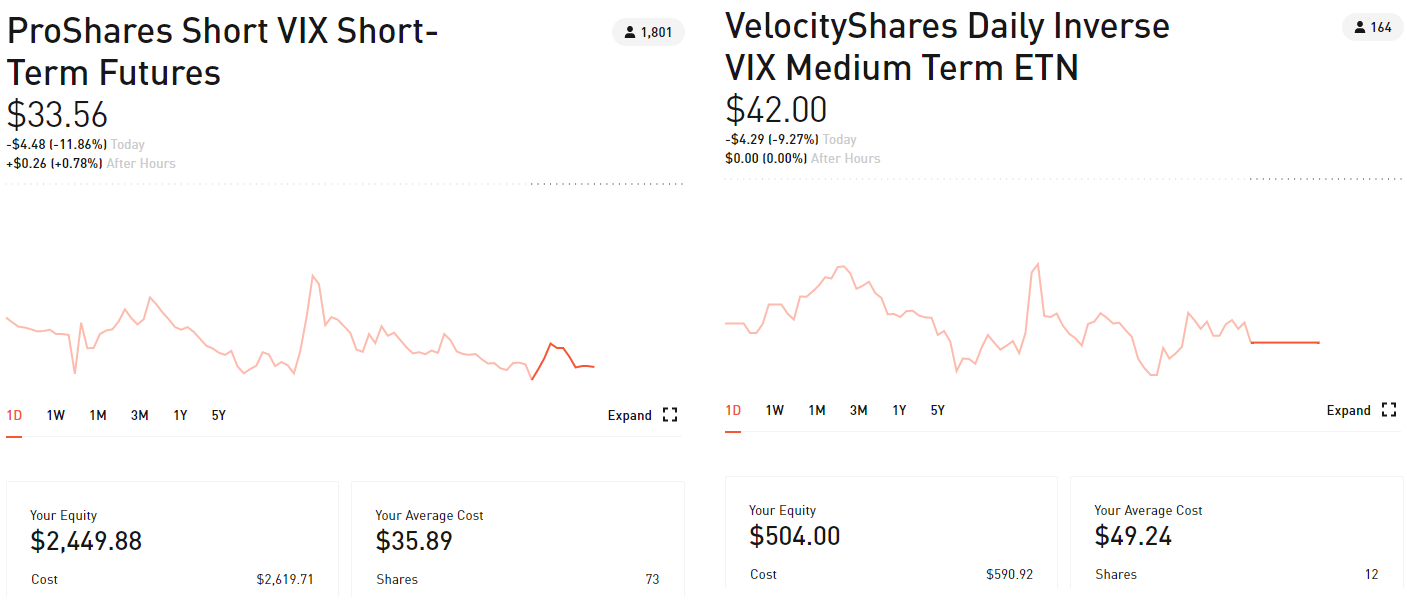Select 1D tab under ProShares chart

click(x=14, y=415)
